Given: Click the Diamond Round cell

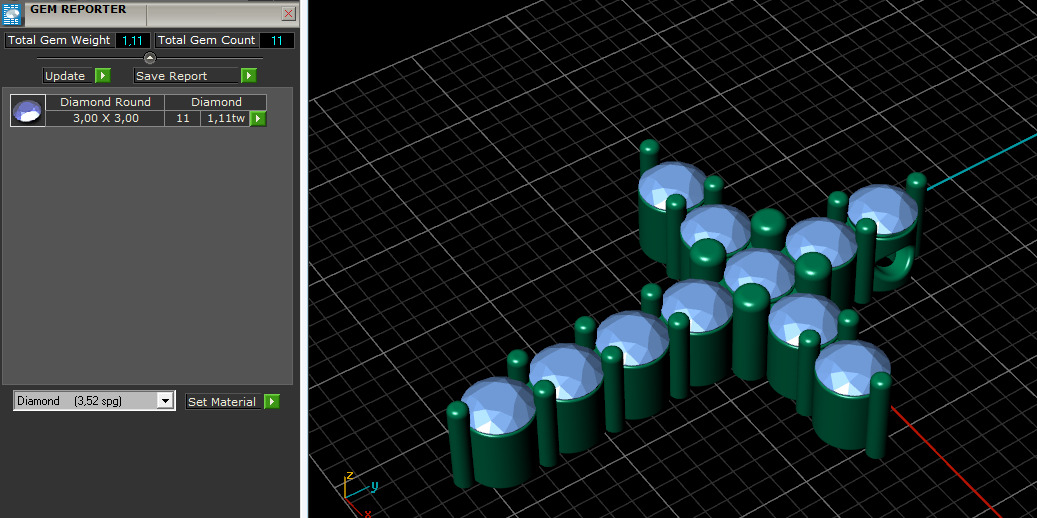Looking at the screenshot, I should [x=105, y=103].
